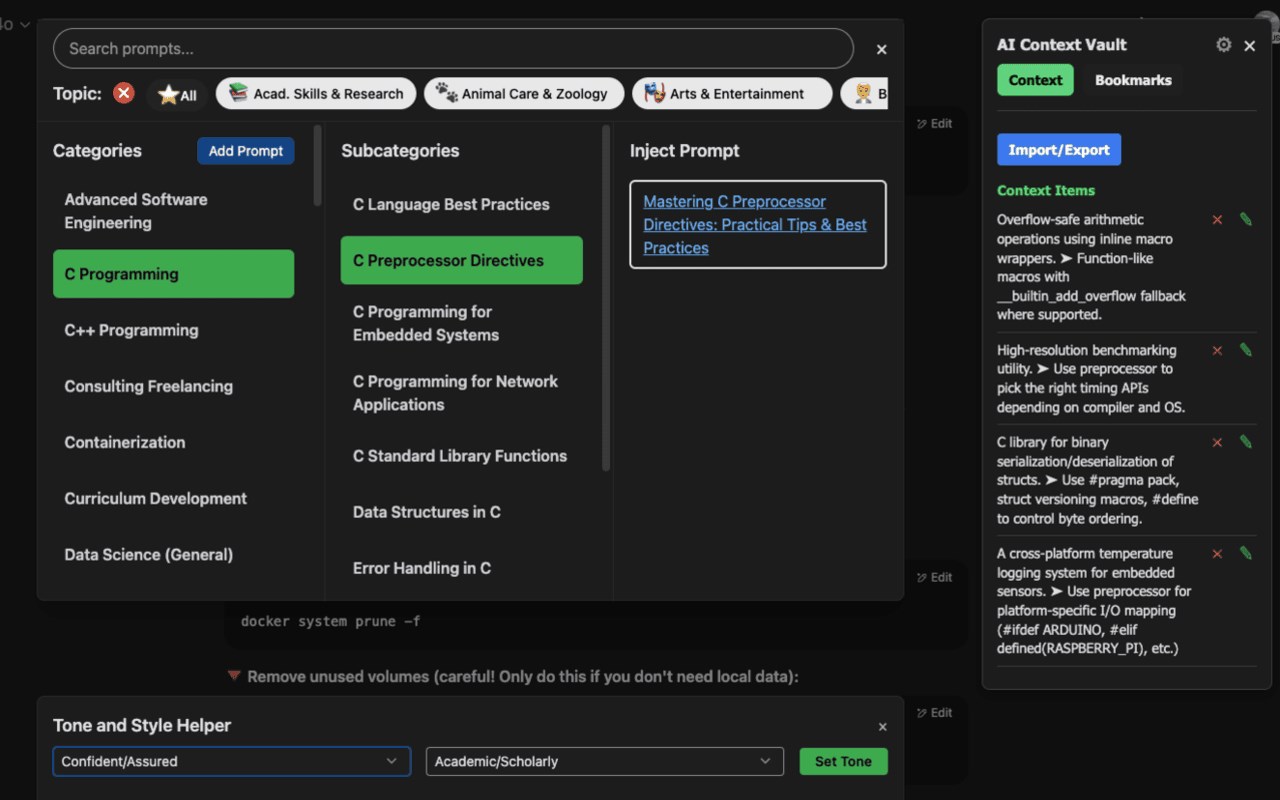1280x800 pixels.
Task: Open AI Context Vault settings gear
Action: (x=1223, y=45)
